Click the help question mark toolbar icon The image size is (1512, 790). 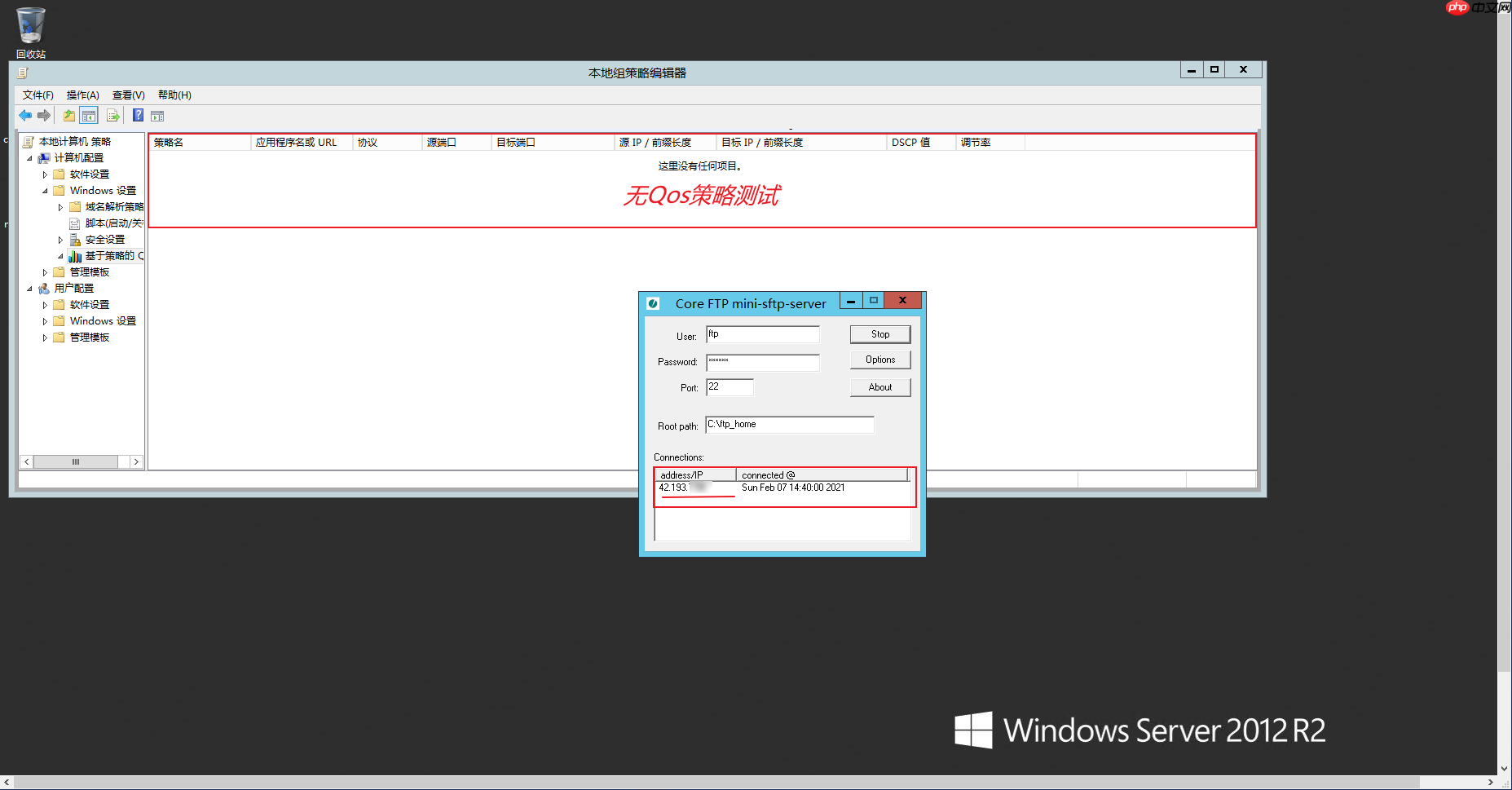tap(137, 115)
